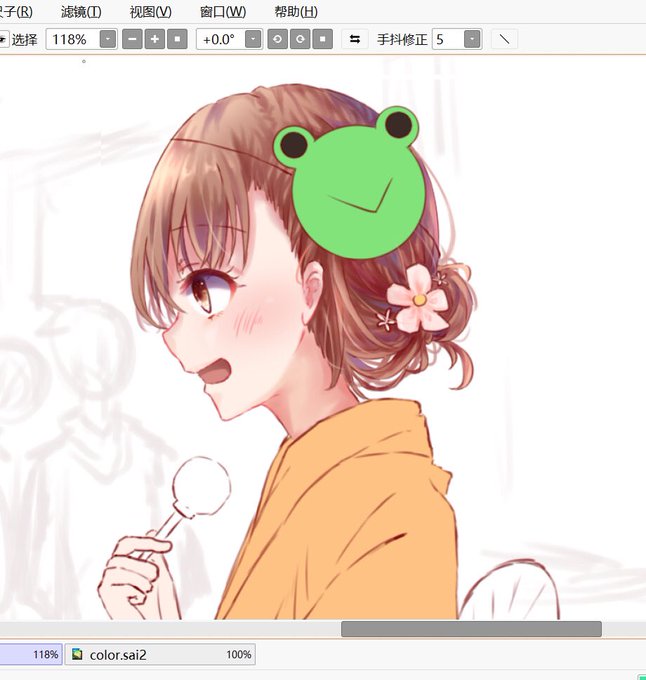Flip canvas horizontally with the arrows icon
The height and width of the screenshot is (680, 646).
tap(355, 39)
